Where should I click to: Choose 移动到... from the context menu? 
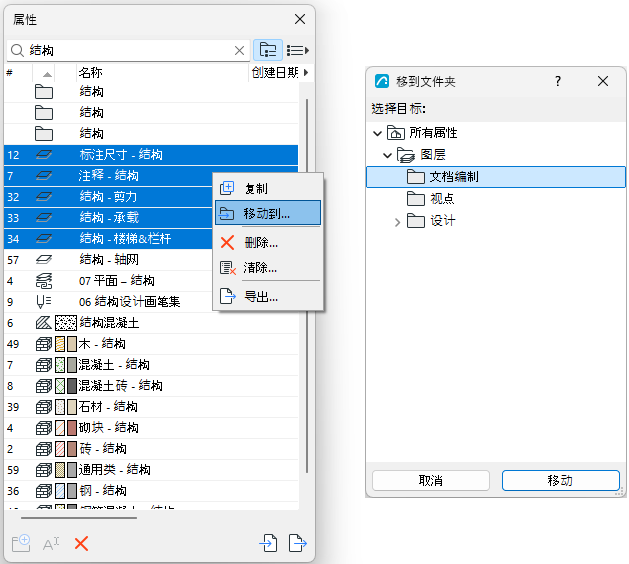coord(268,213)
